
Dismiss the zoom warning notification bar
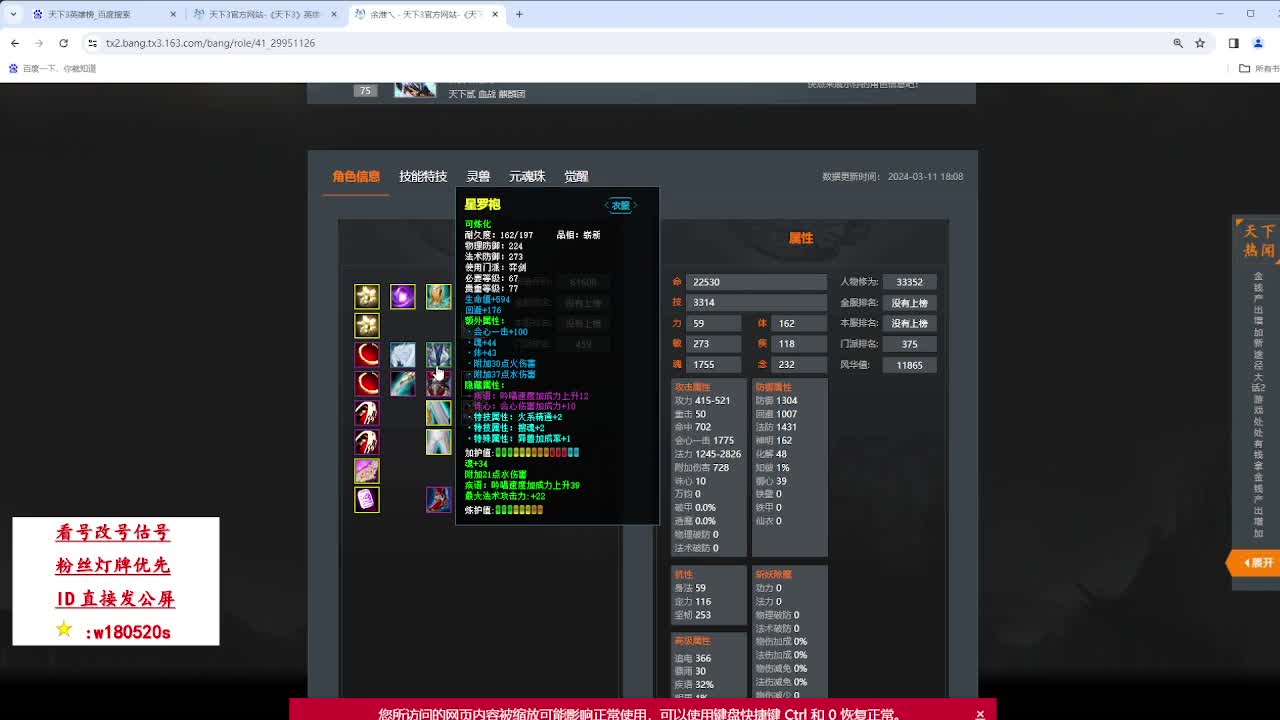(x=980, y=714)
